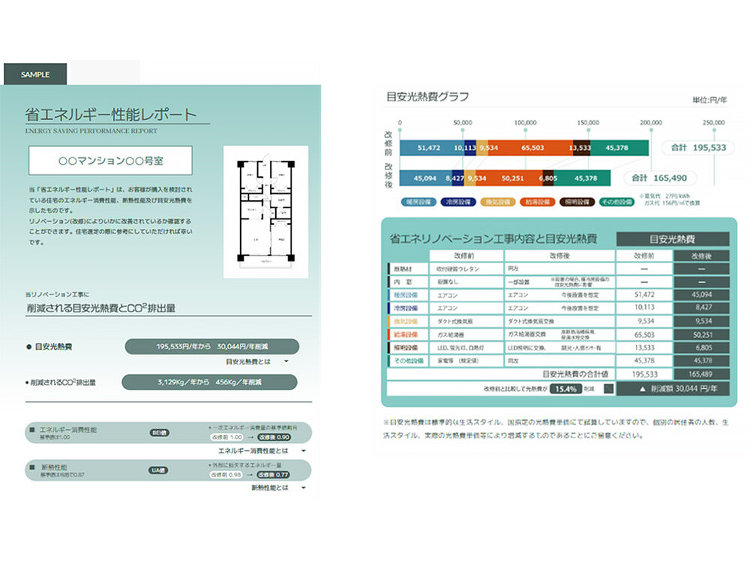The image size is (750, 562).
Task: Click the 6,805 lighting bar segment
Action: pyautogui.click(x=548, y=178)
